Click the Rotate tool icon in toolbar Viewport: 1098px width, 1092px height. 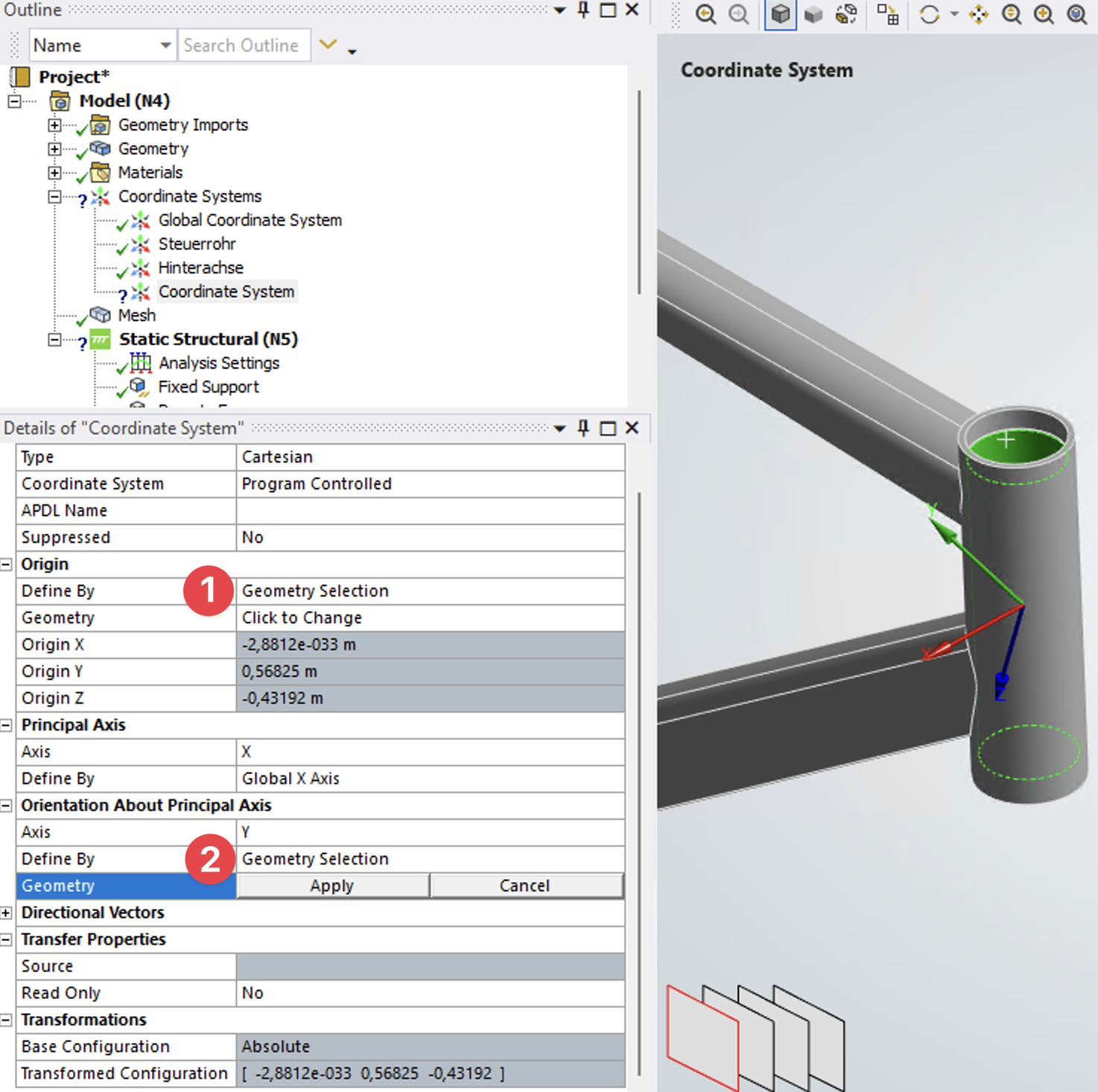pos(929,14)
